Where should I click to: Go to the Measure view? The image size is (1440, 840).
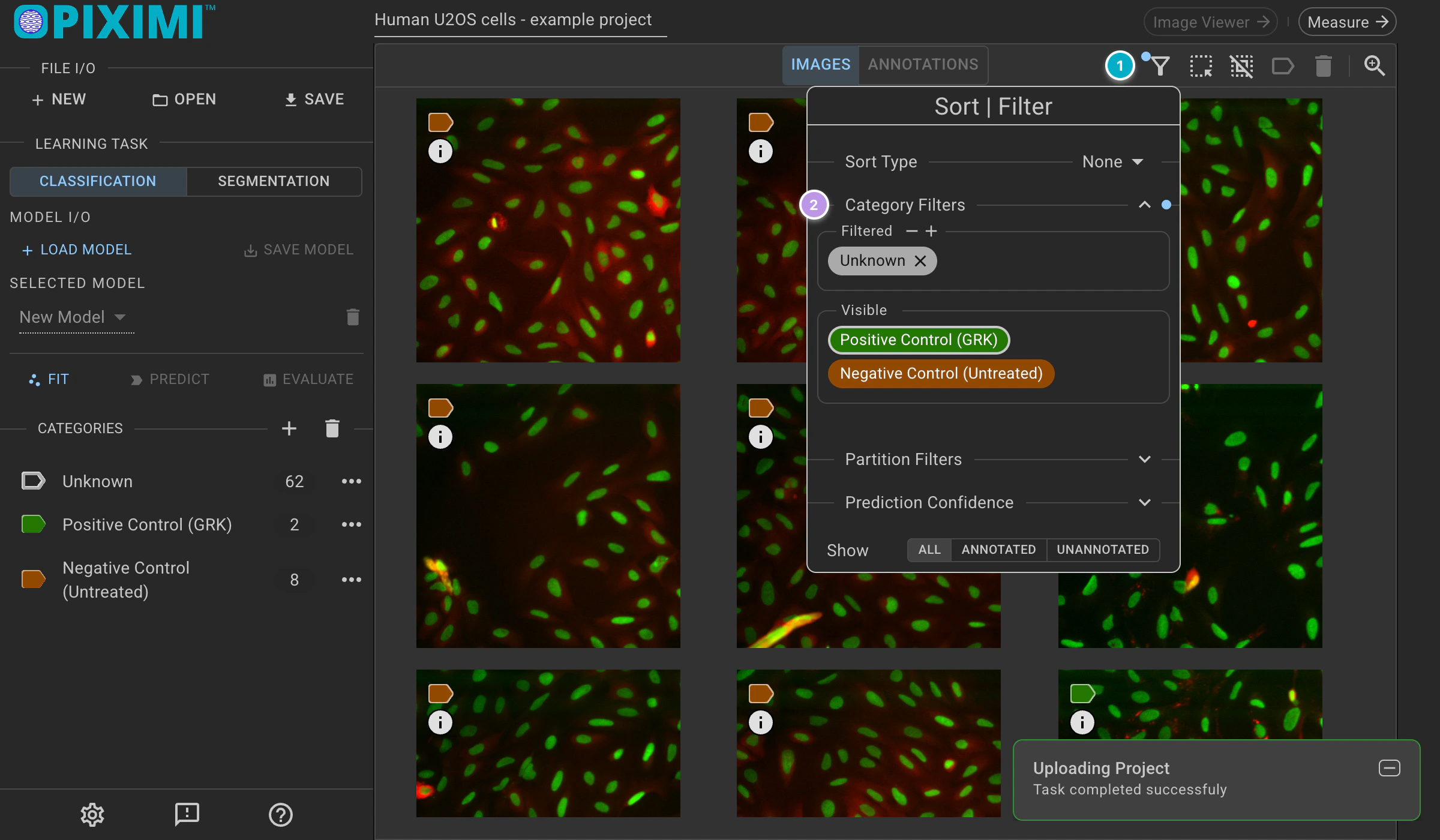pos(1347,22)
